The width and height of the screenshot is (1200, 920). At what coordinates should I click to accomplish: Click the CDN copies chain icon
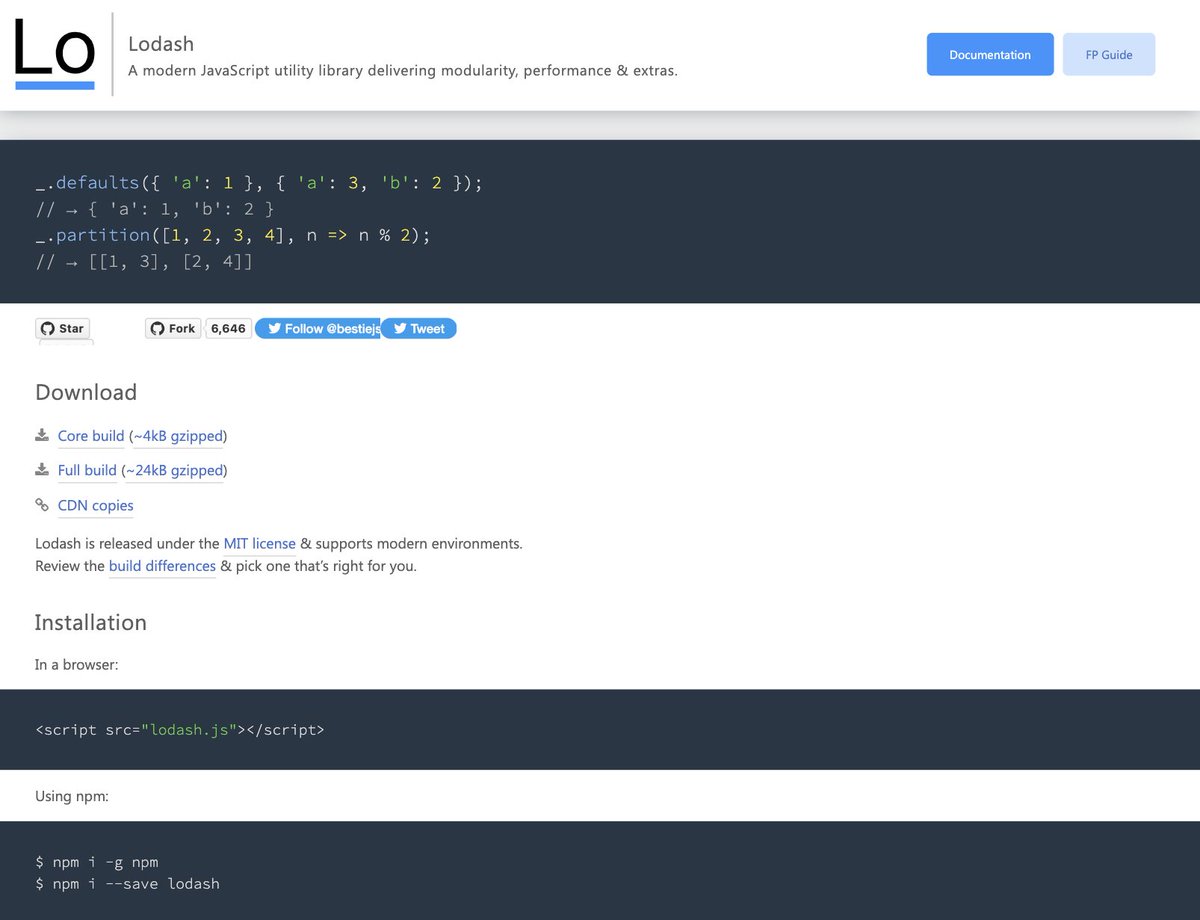(42, 505)
